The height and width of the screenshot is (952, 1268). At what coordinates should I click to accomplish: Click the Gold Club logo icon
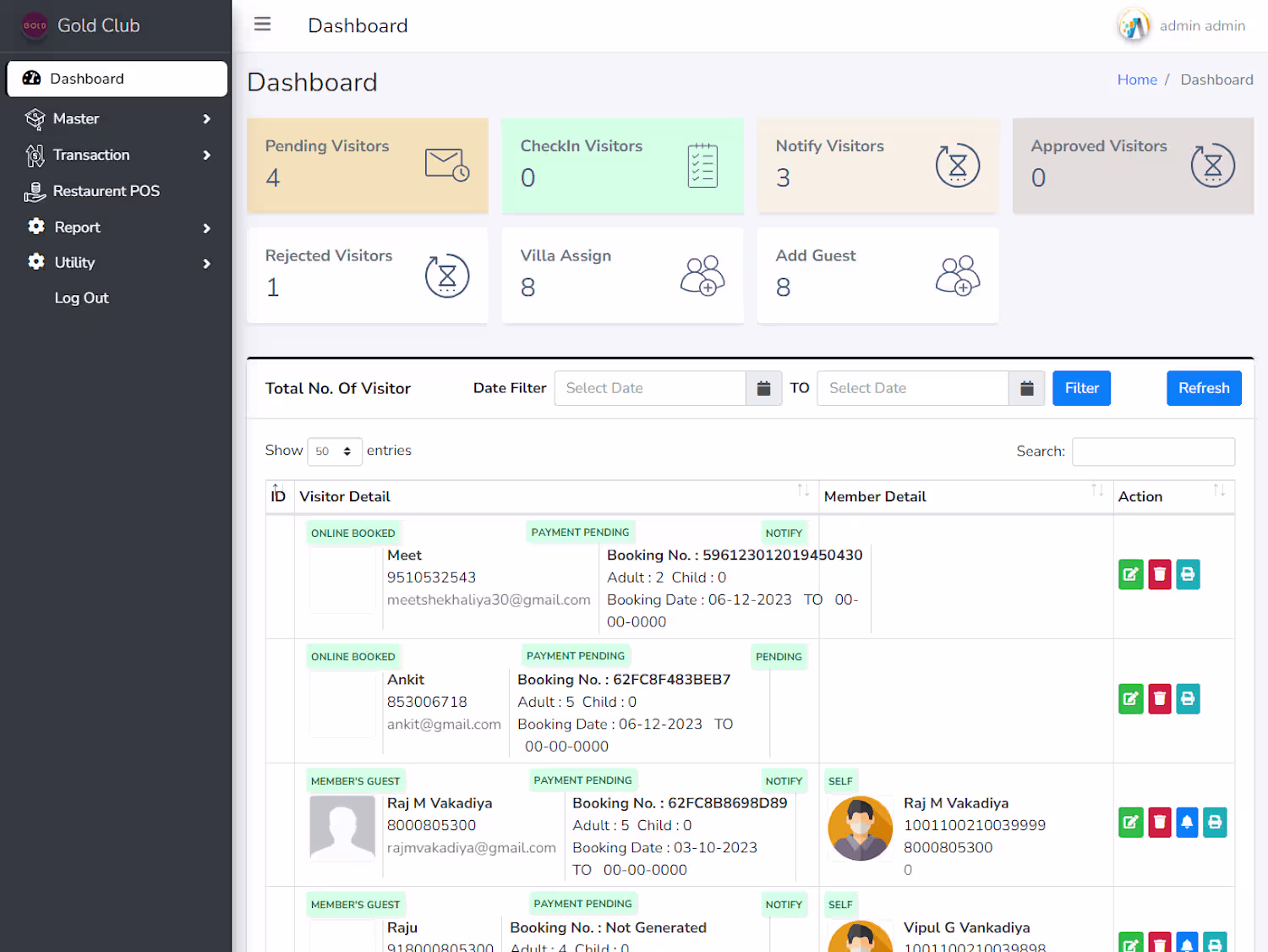pyautogui.click(x=35, y=25)
